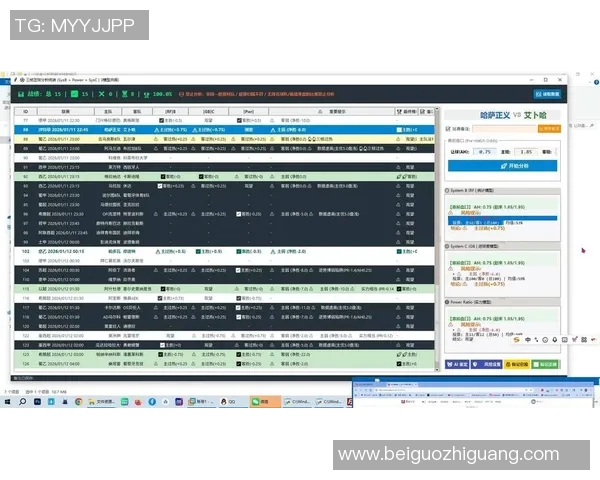
Task: Toggle the RF[B] checkbox in row 77
Action: [x=160, y=120]
